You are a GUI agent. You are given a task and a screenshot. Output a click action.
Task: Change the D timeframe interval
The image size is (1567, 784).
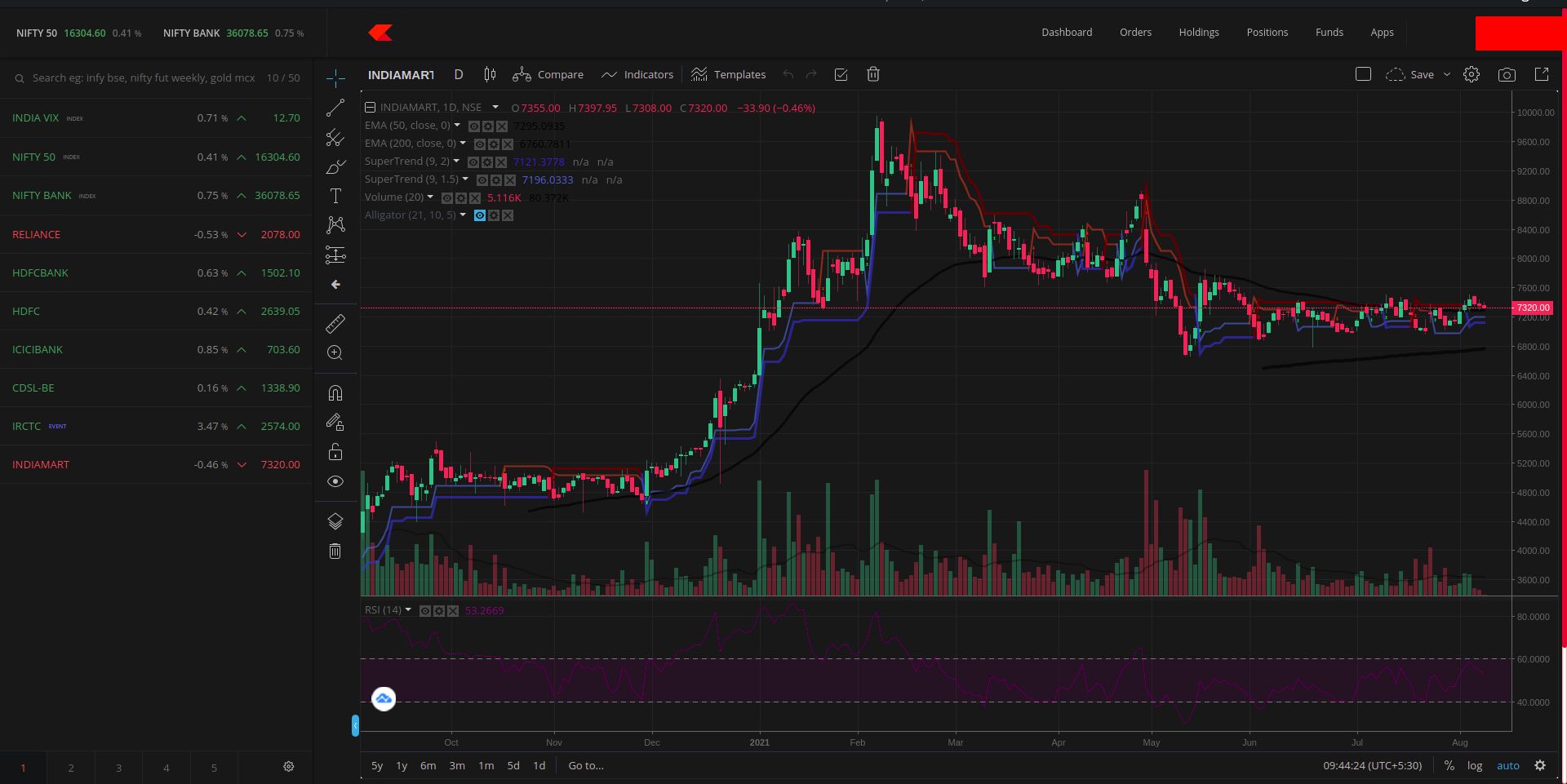click(x=459, y=74)
